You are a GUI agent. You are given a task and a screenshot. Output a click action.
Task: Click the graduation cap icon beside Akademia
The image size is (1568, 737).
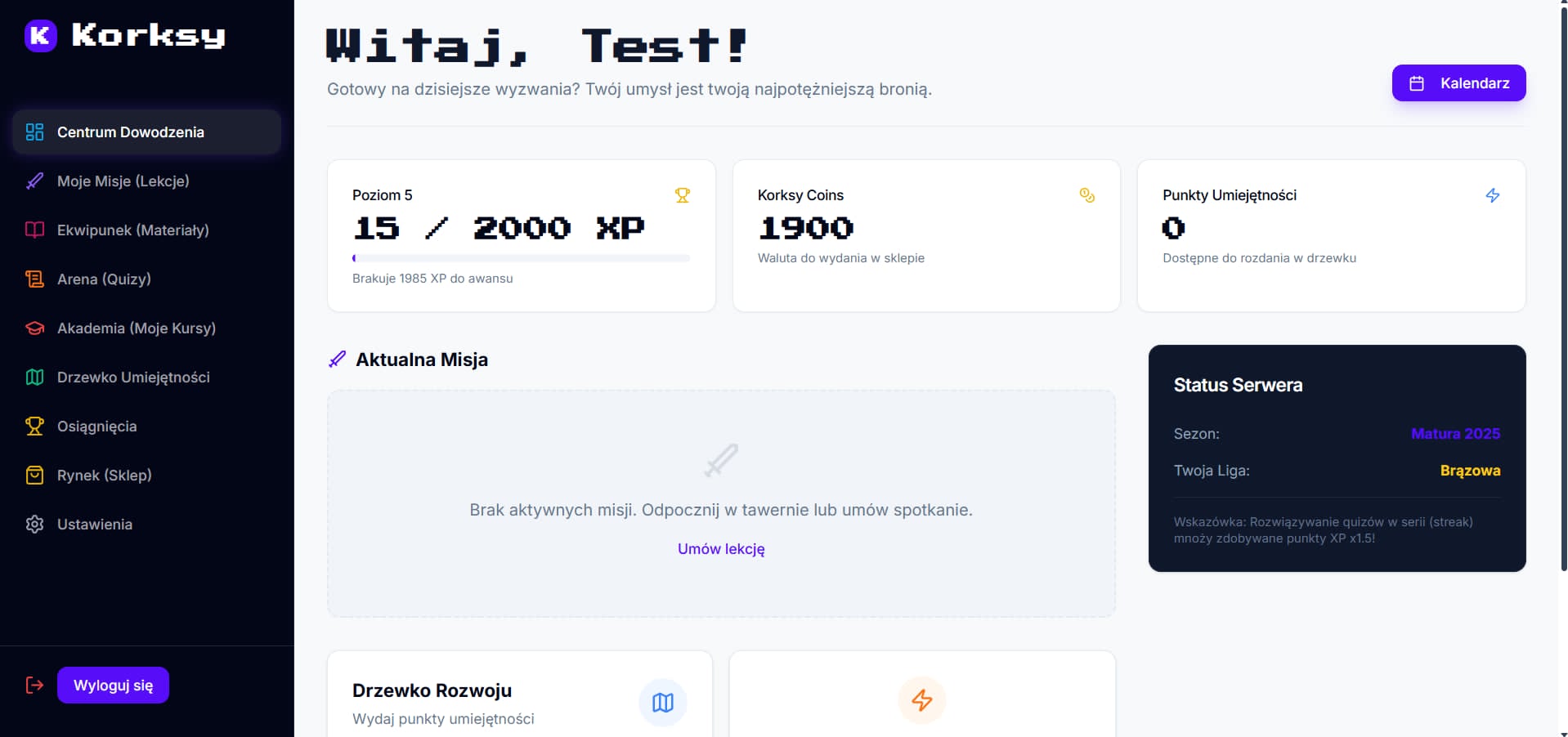(34, 328)
